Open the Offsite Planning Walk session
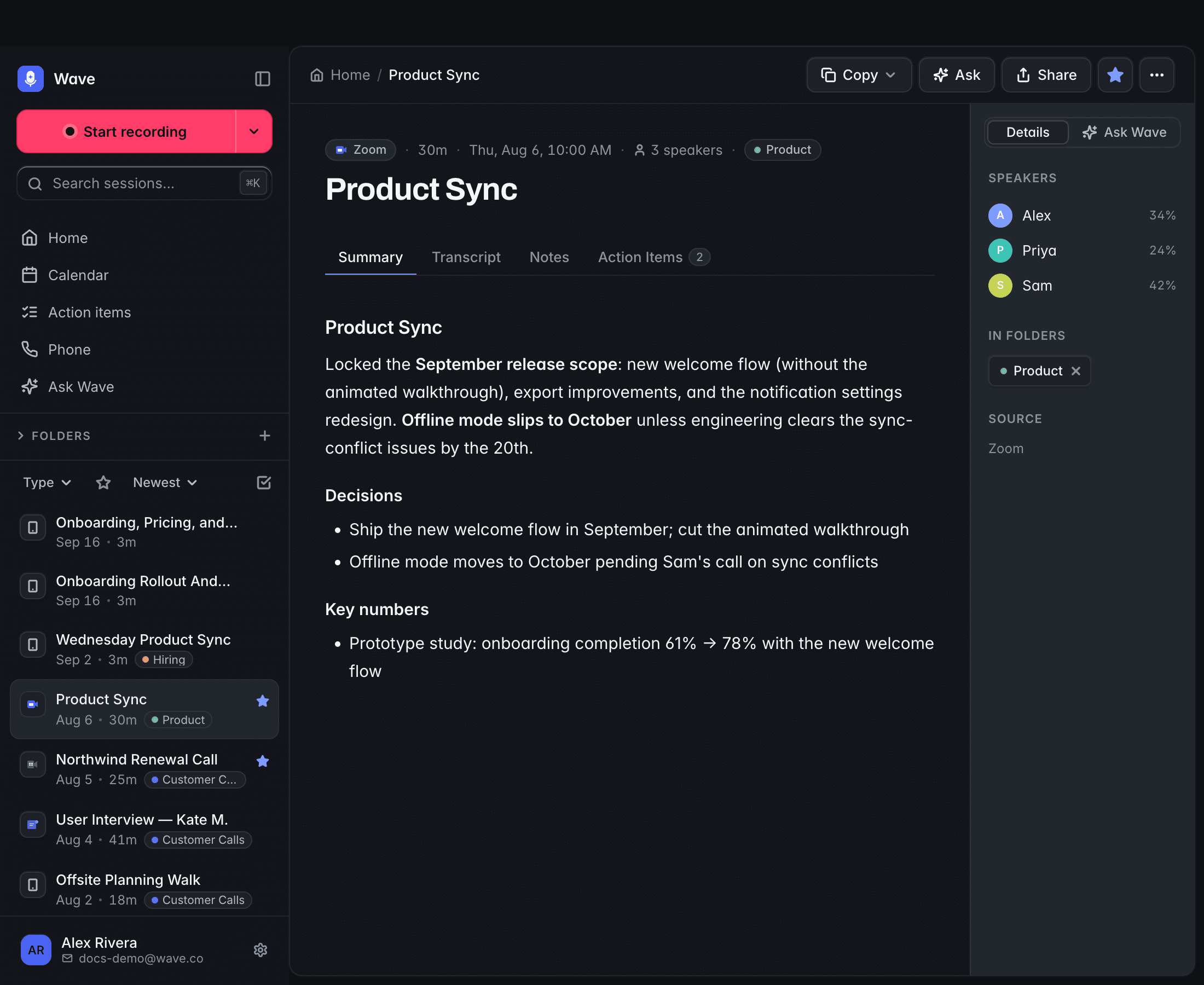This screenshot has height=985, width=1204. click(x=144, y=890)
